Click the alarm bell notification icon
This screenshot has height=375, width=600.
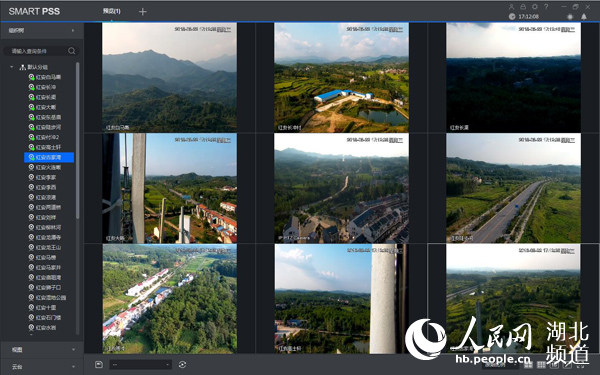click(x=584, y=16)
